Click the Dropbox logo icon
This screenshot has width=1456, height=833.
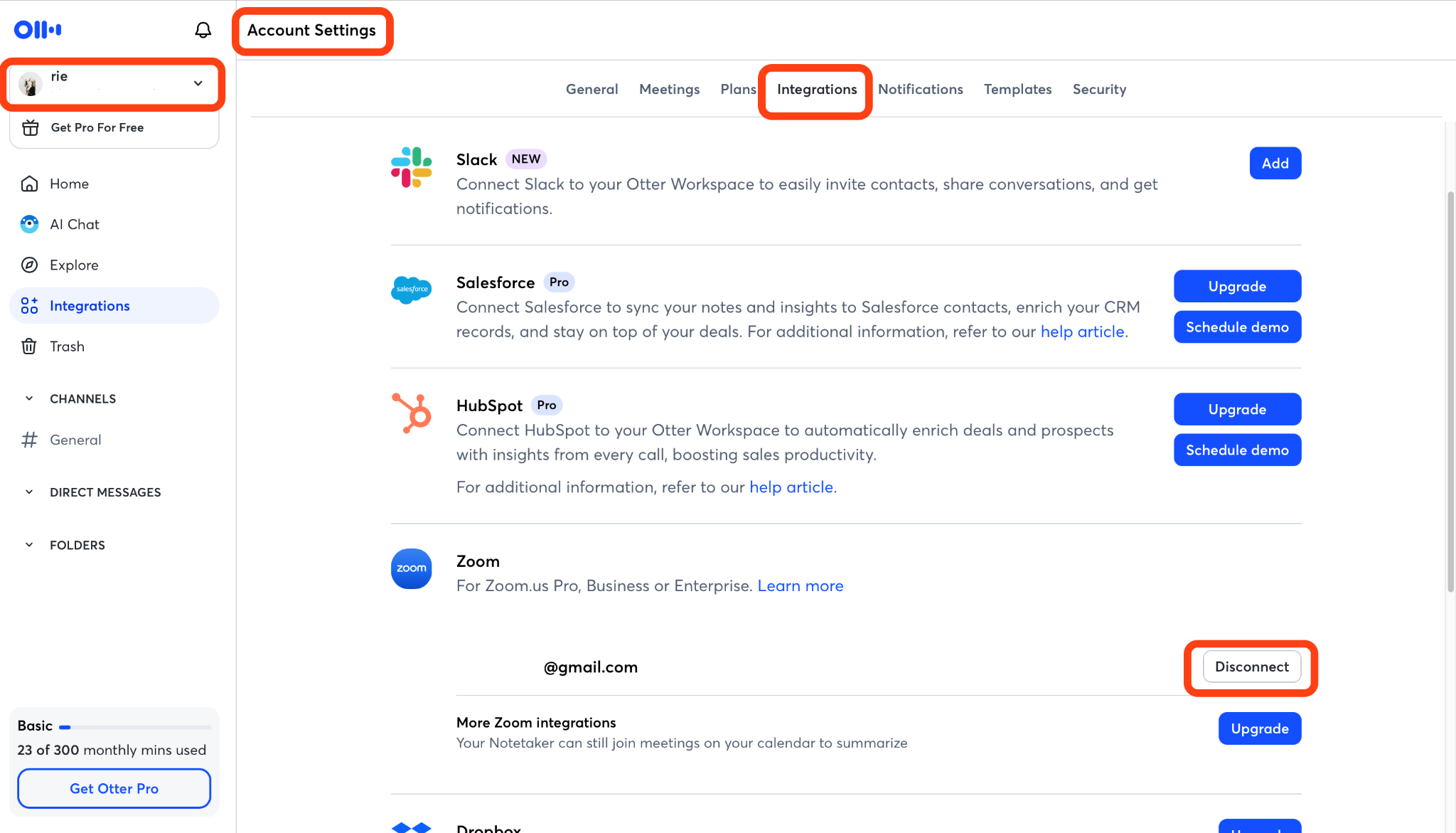412,827
